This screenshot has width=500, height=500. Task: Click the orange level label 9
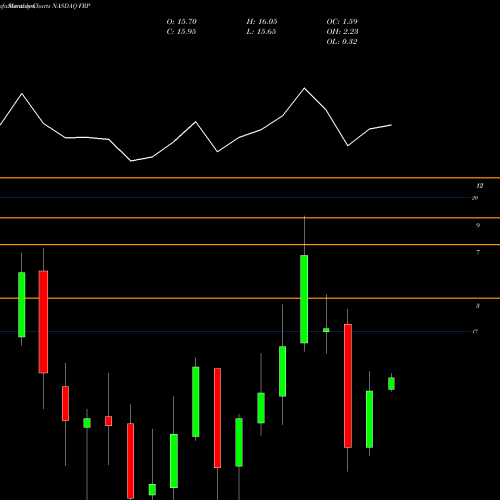(478, 226)
